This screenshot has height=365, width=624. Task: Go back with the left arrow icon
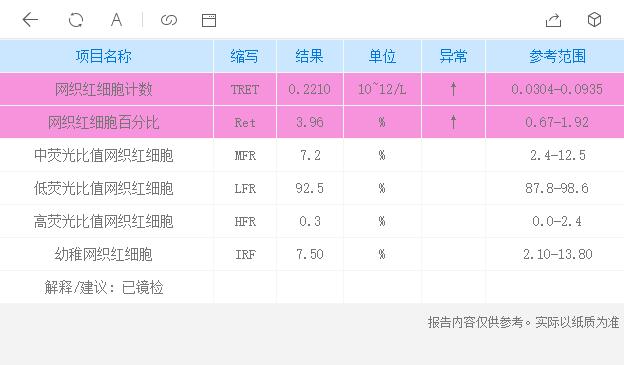30,20
